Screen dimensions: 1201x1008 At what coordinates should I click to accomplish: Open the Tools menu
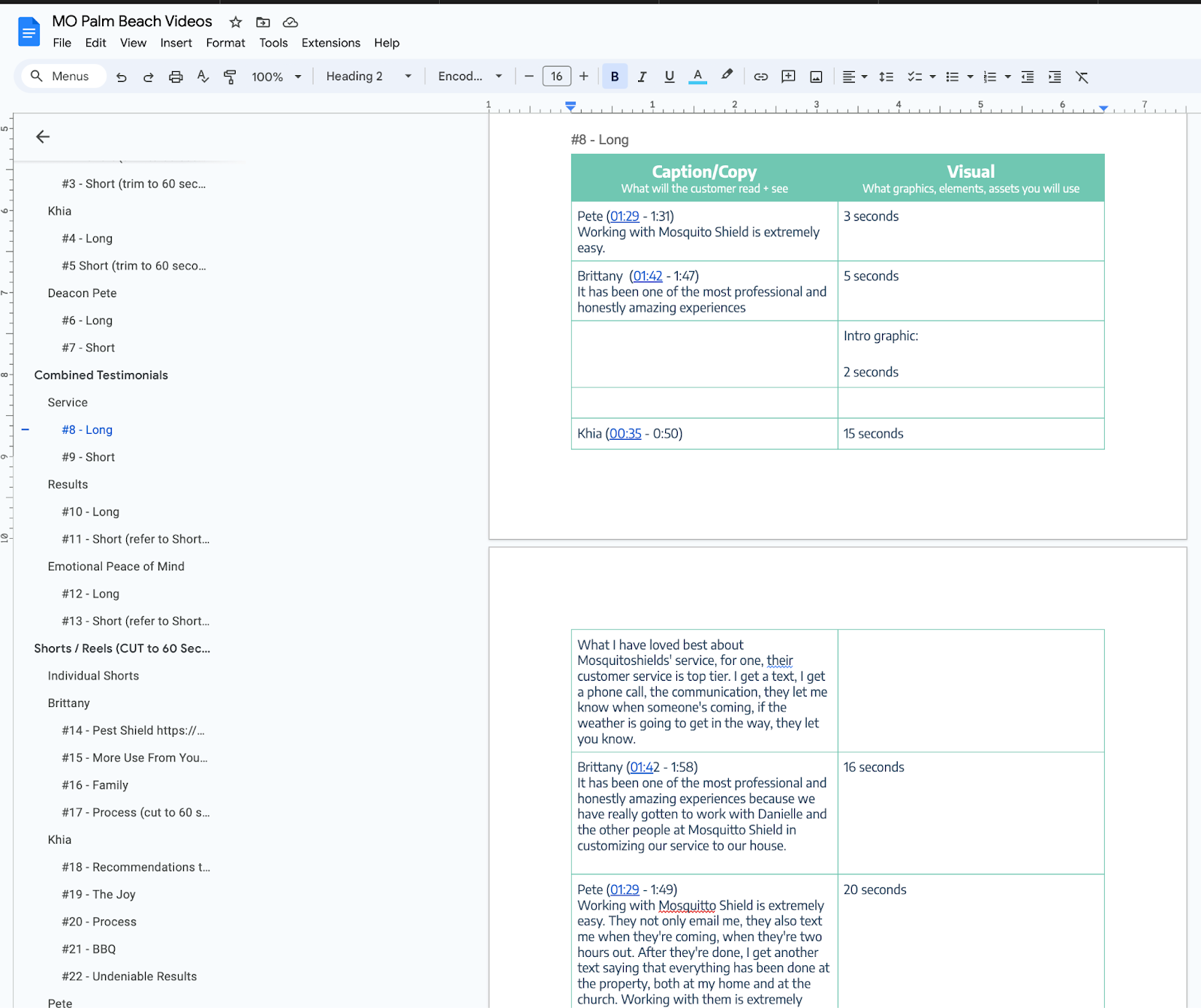[273, 43]
